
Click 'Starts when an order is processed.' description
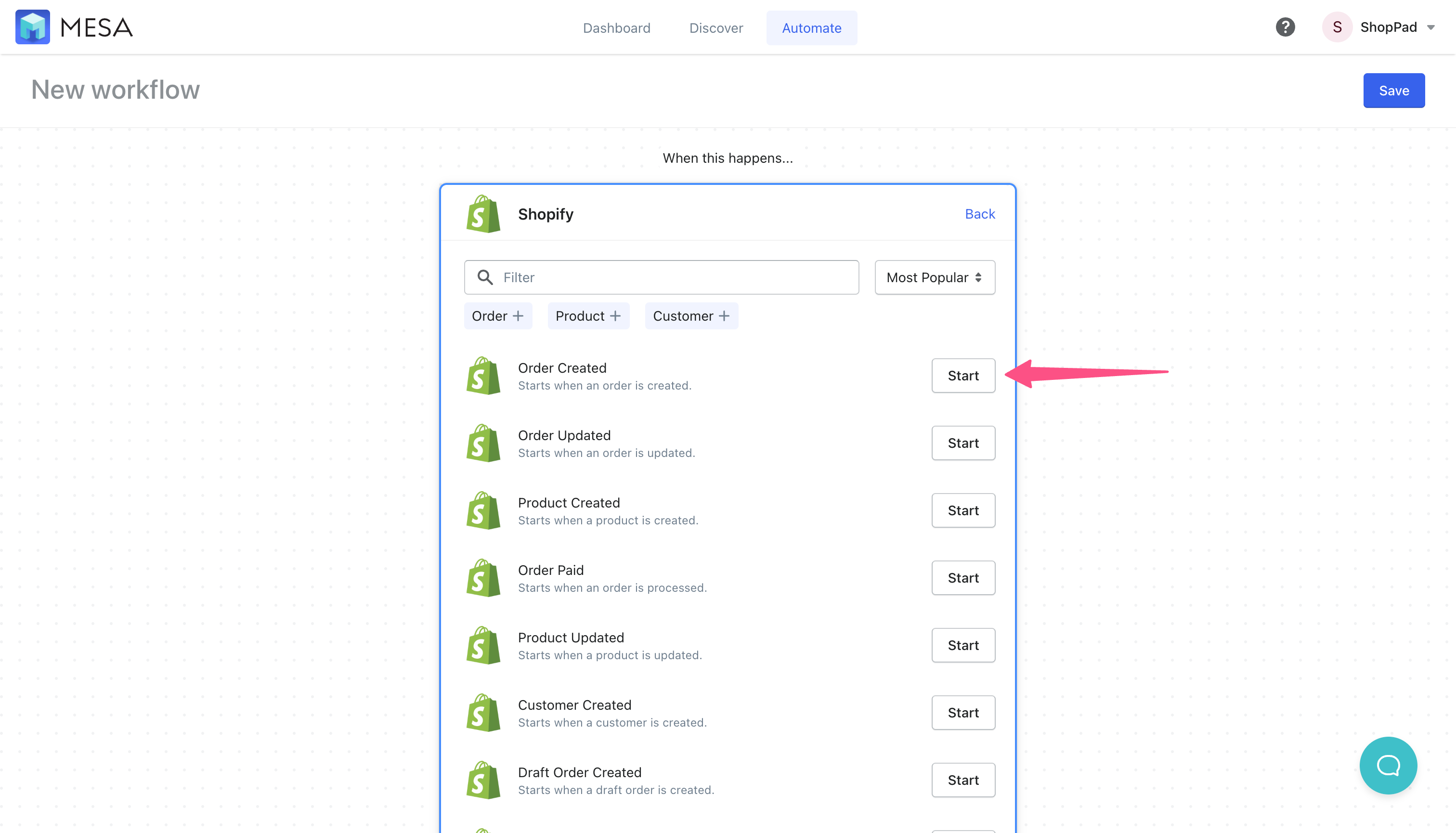612,588
